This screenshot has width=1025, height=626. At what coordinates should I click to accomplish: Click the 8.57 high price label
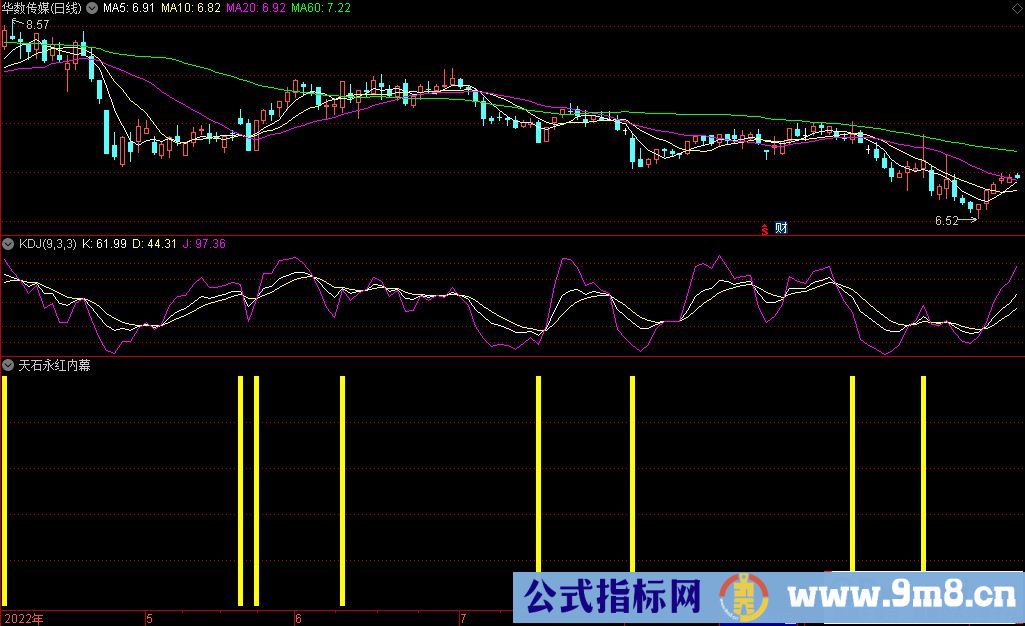pos(37,25)
